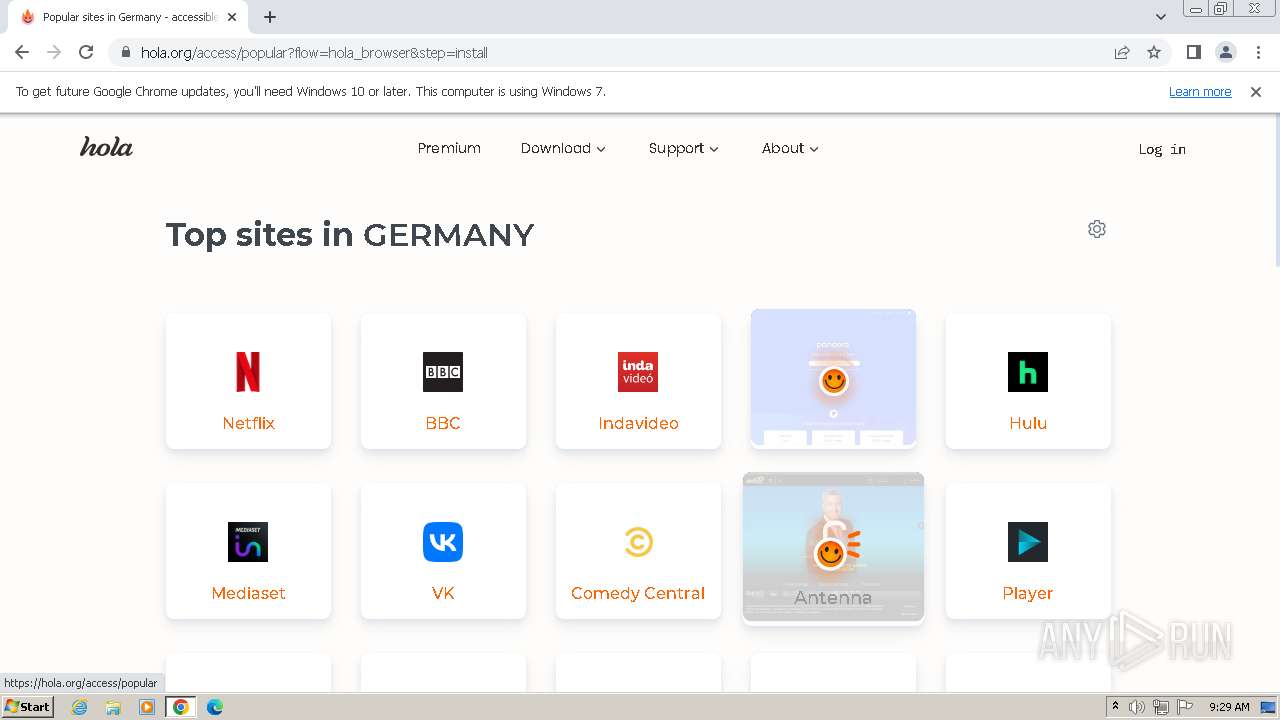This screenshot has width=1280, height=720.
Task: Open a new tab
Action: click(x=270, y=17)
